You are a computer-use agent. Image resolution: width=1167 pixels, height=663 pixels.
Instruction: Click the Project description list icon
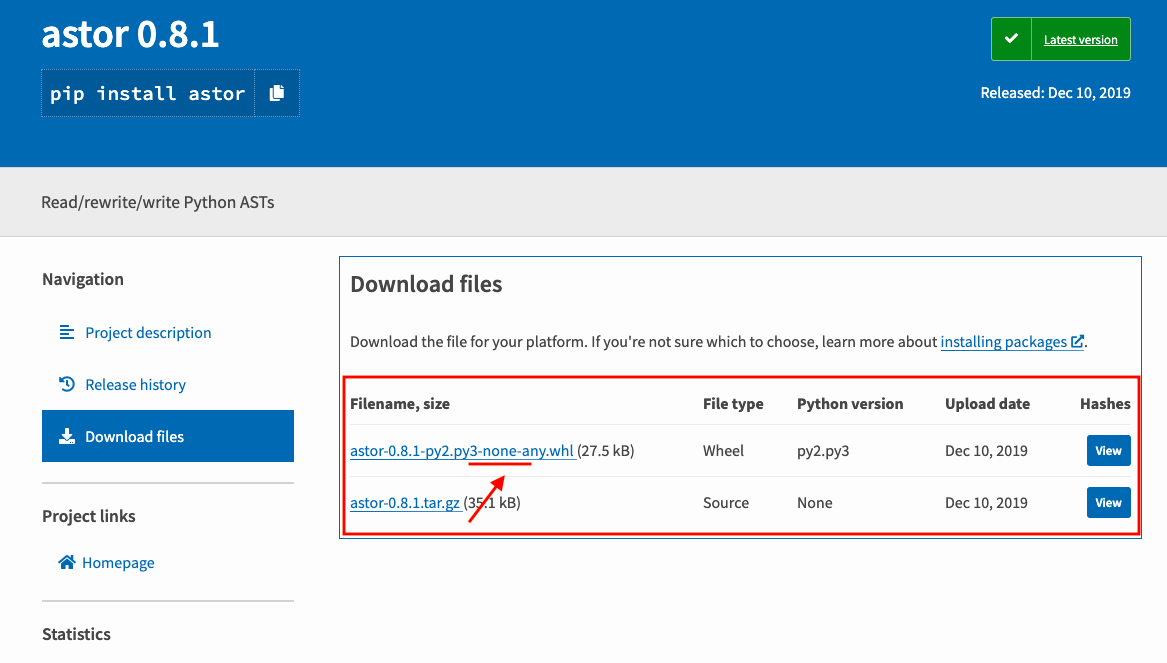[67, 332]
